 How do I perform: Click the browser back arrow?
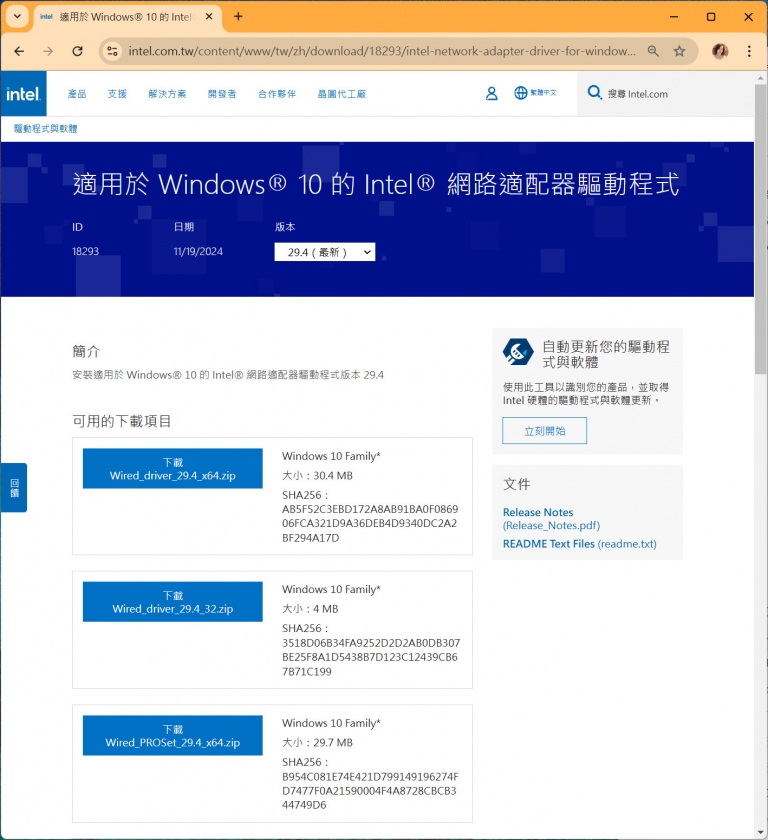[x=19, y=51]
